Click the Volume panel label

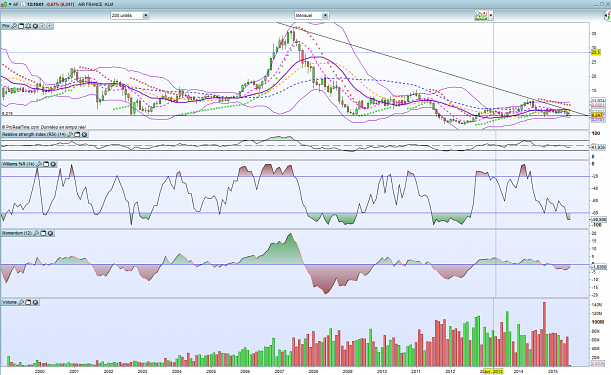click(10, 302)
